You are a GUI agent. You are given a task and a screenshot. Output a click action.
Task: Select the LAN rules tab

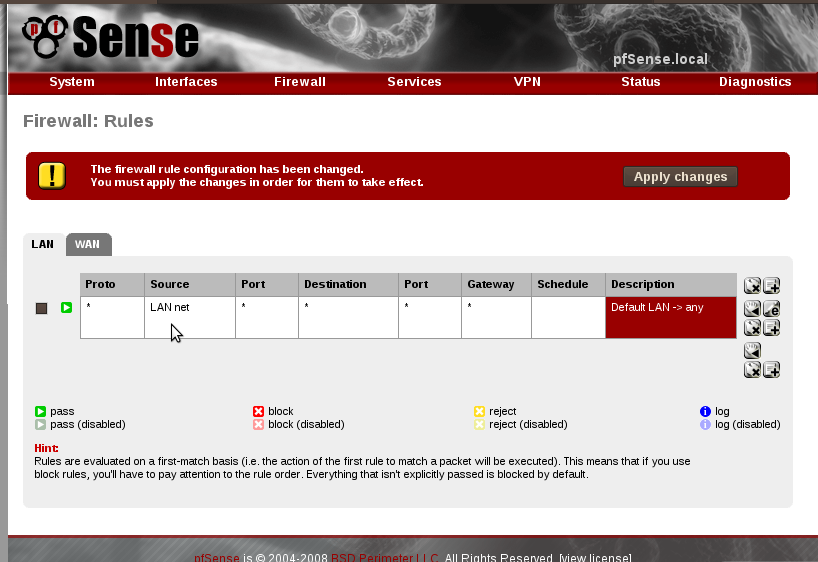[43, 244]
